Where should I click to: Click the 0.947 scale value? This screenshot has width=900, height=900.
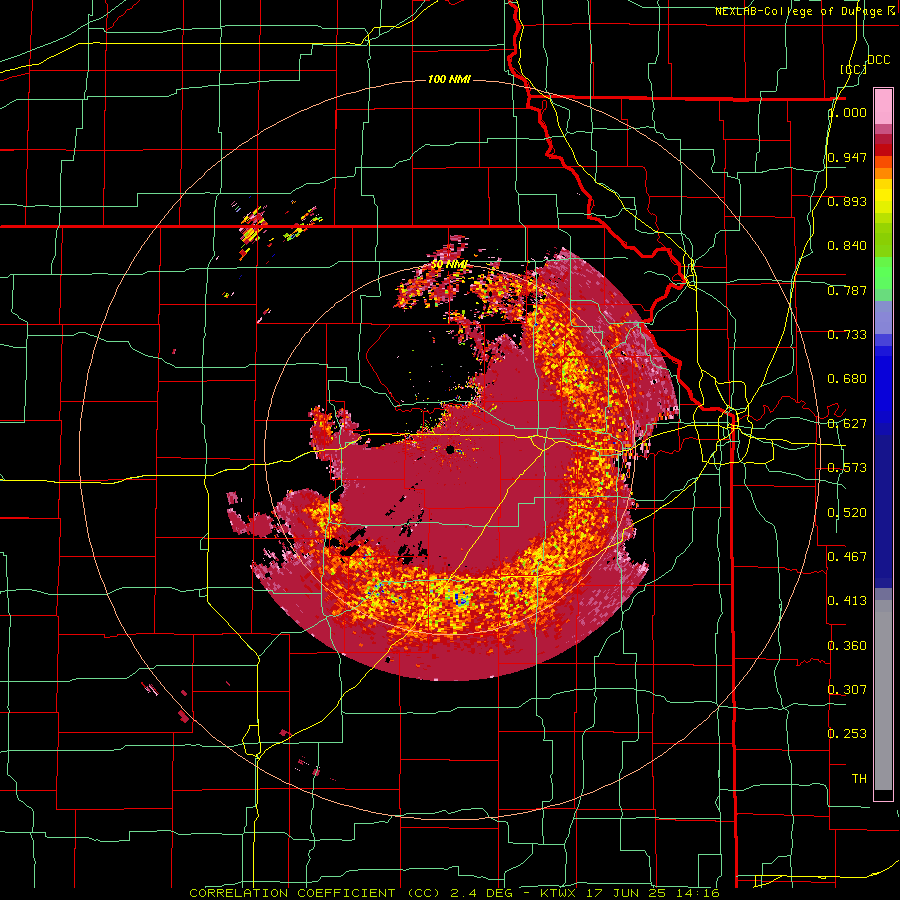[x=847, y=157]
